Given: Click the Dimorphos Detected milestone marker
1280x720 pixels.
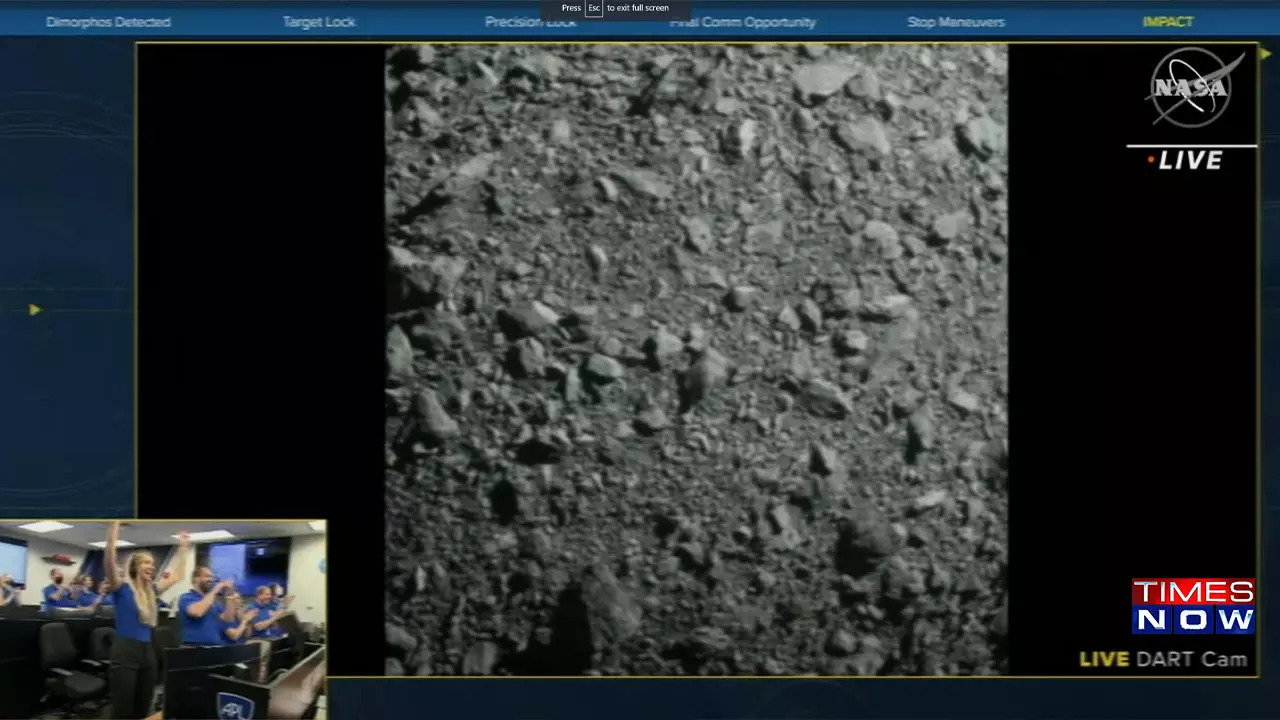Looking at the screenshot, I should click(108, 21).
